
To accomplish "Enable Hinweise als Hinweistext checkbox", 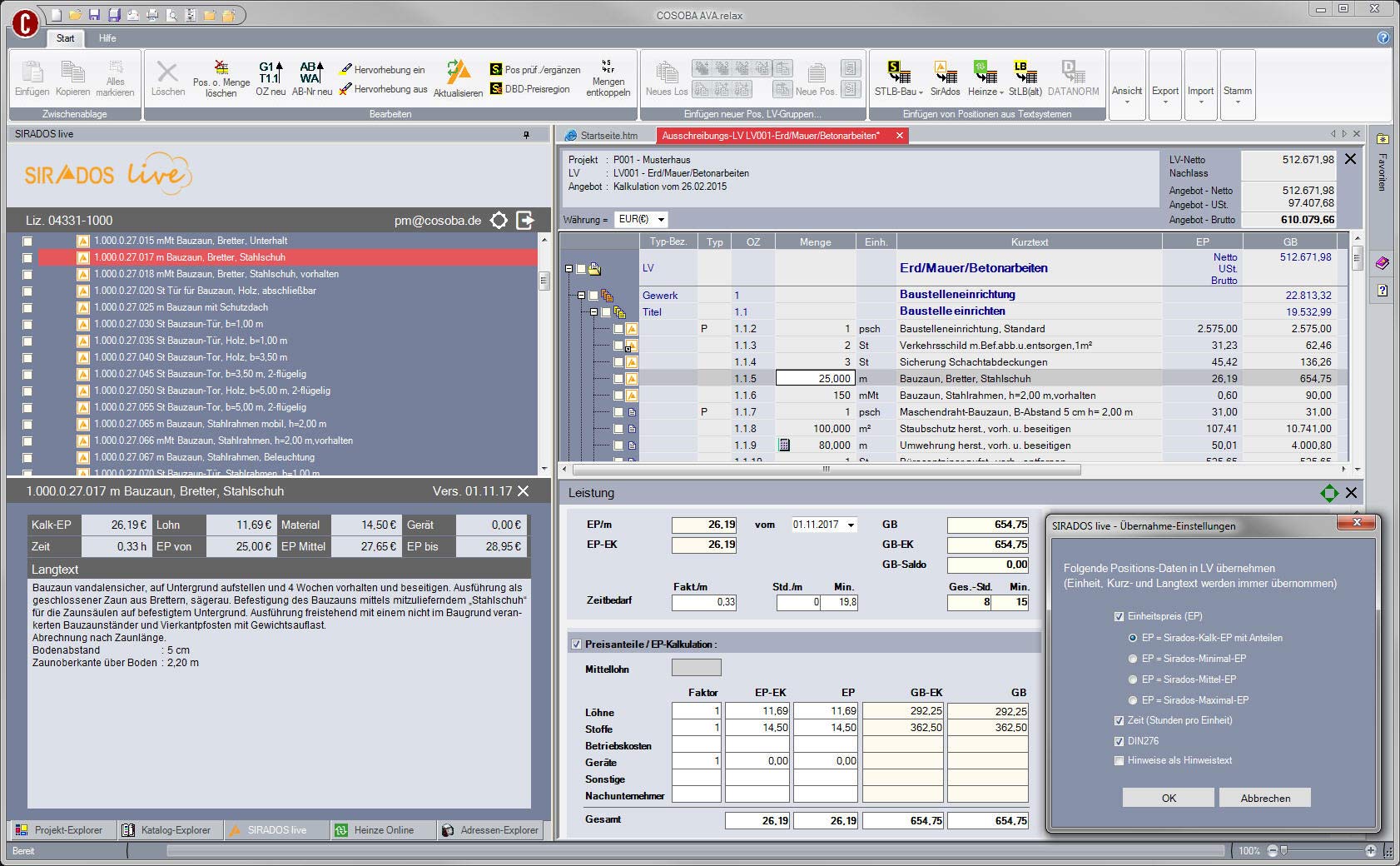I will click(x=1119, y=760).
